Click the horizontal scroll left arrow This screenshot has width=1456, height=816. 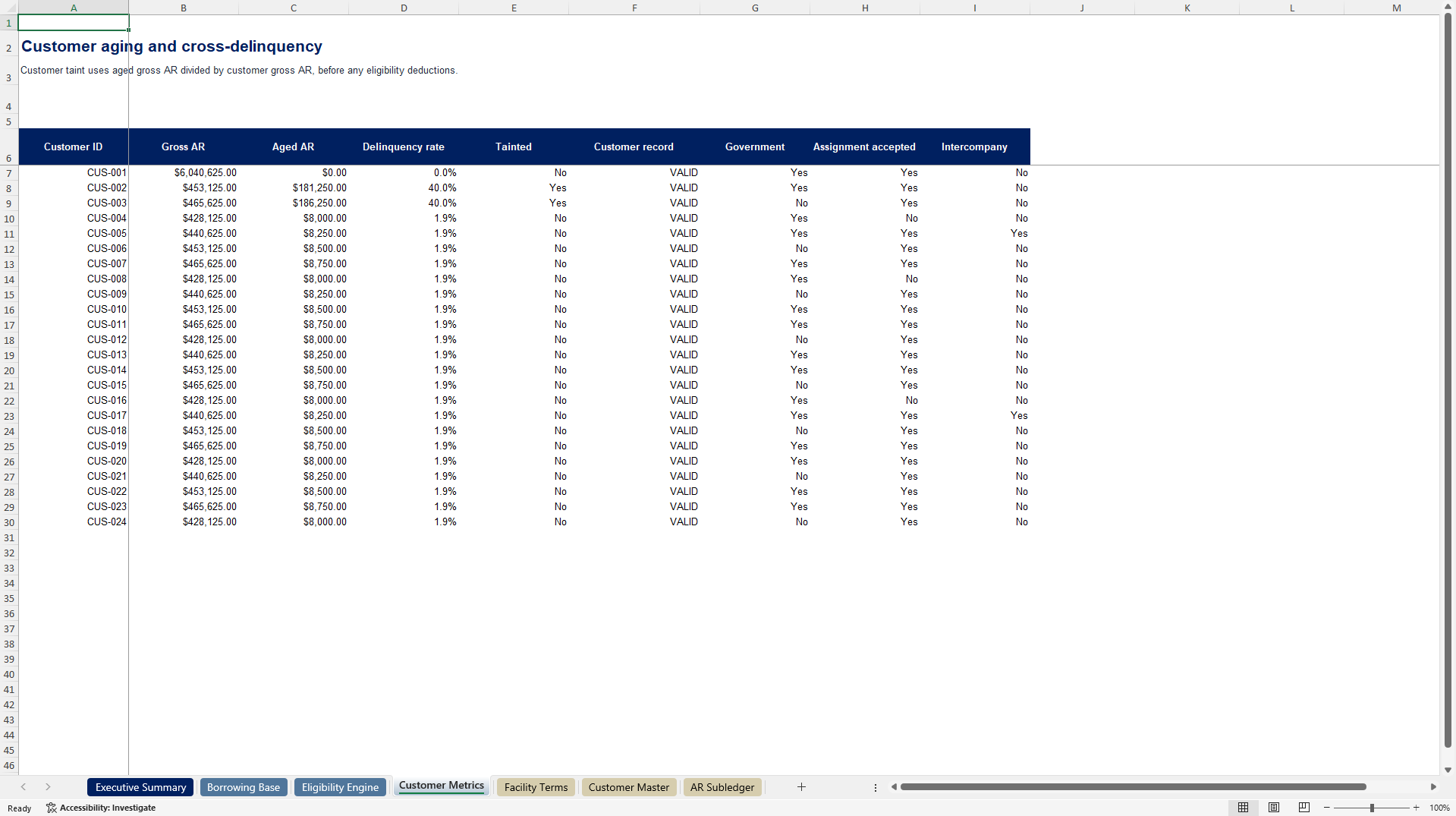894,787
